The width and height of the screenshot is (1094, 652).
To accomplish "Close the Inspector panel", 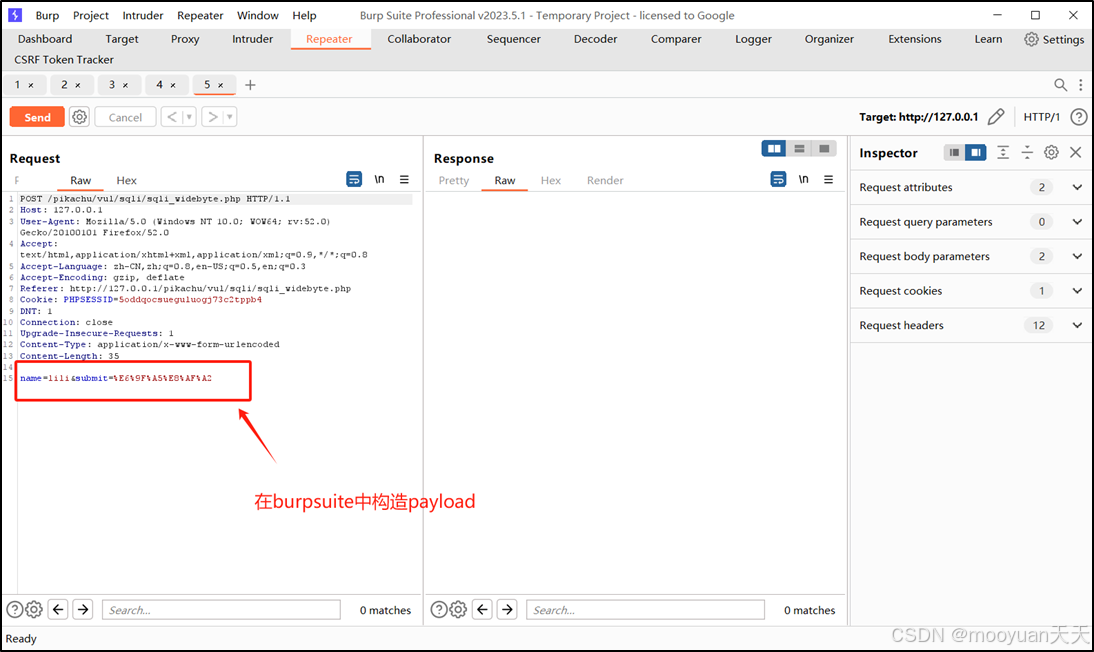I will [x=1076, y=152].
